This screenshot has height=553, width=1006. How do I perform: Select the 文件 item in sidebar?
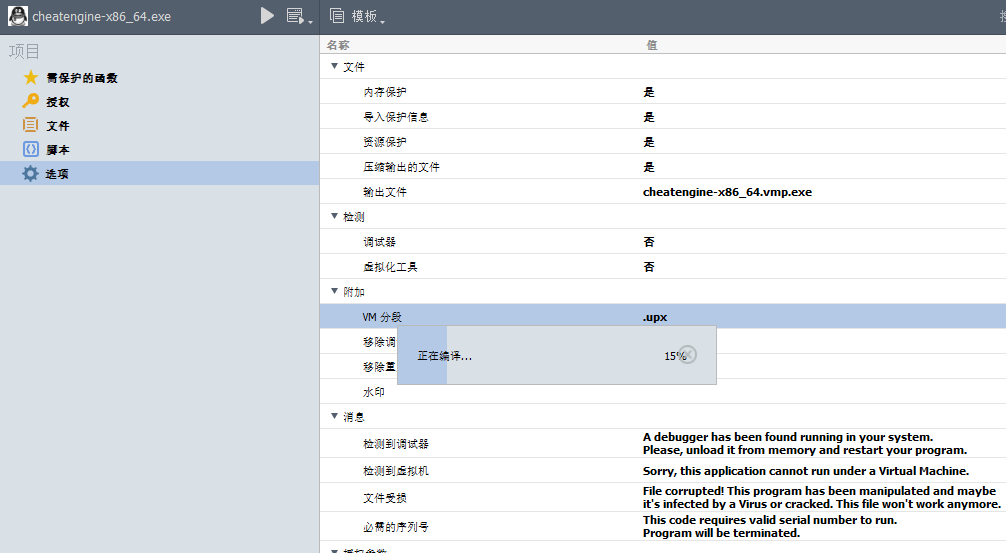tap(159, 126)
